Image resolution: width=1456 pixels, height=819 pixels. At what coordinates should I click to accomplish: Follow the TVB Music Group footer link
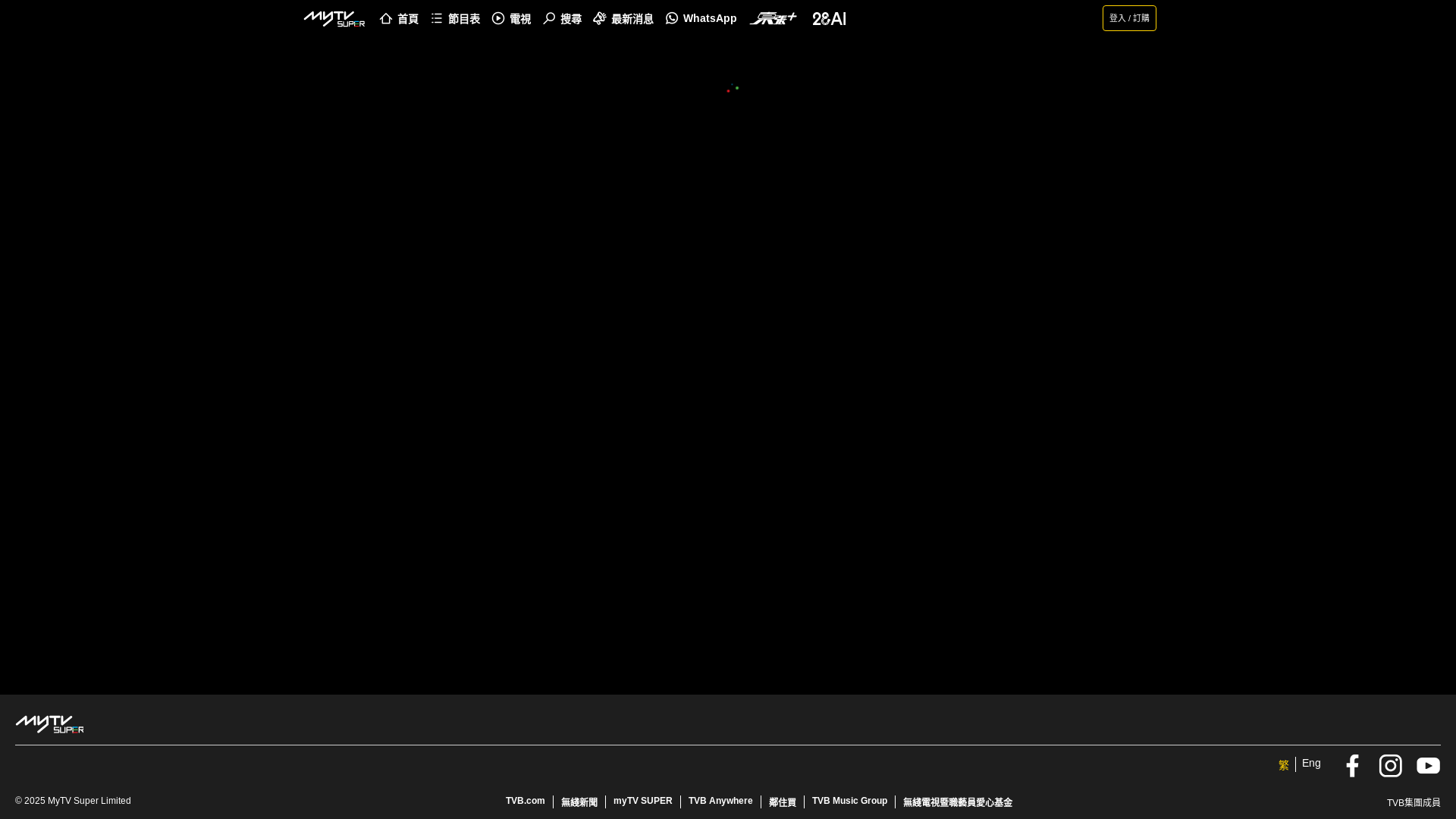point(849,802)
